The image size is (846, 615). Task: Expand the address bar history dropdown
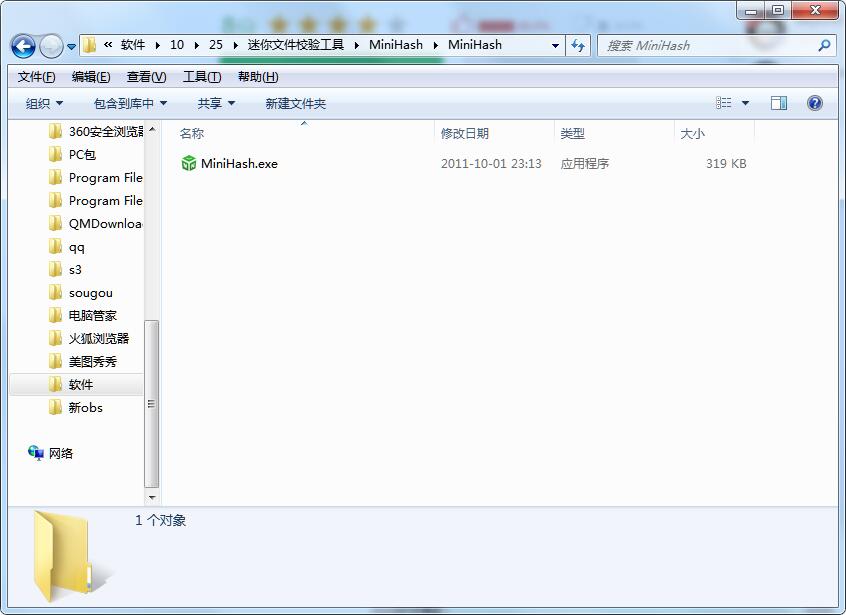(x=555, y=45)
